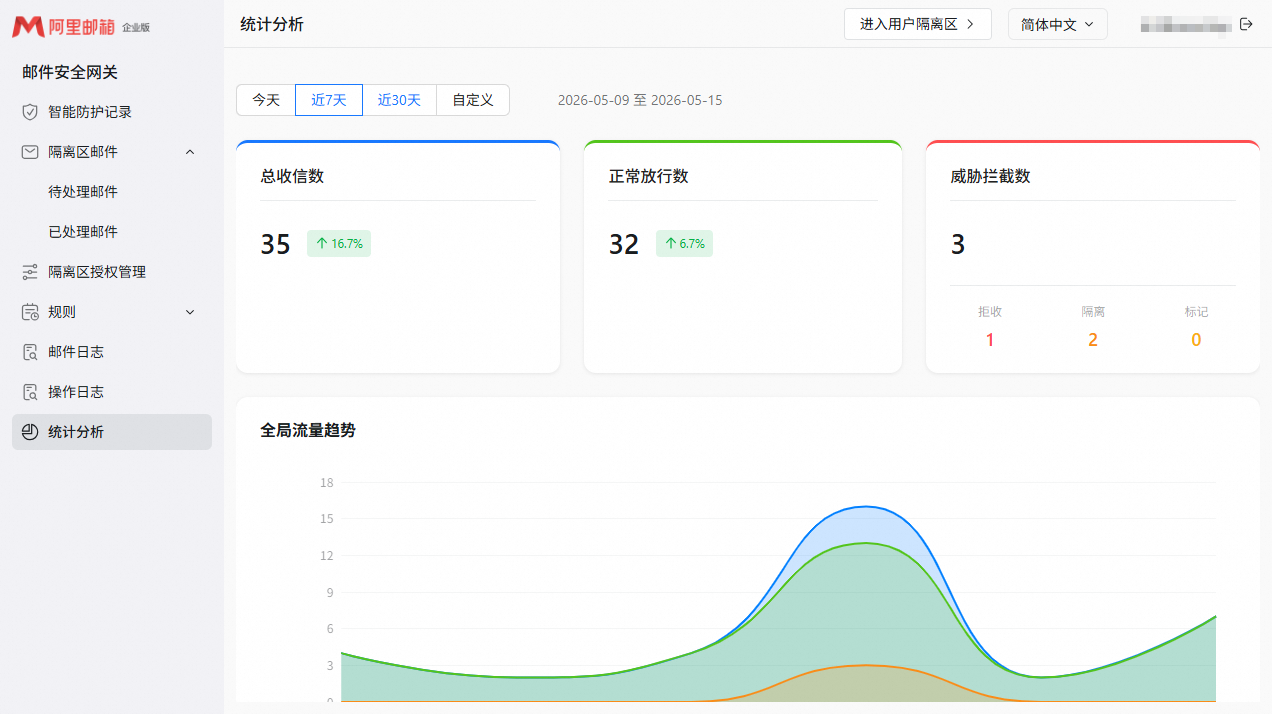Click the 6.7% increase badge
Viewport: 1272px width, 714px height.
click(x=685, y=243)
